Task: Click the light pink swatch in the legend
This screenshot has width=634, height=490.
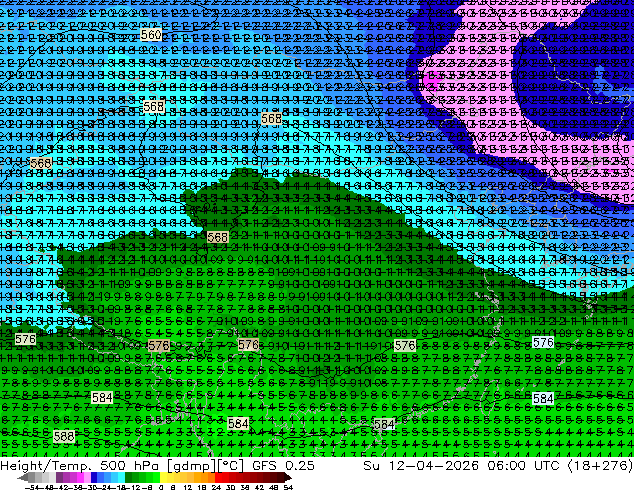Action: [x=87, y=477]
